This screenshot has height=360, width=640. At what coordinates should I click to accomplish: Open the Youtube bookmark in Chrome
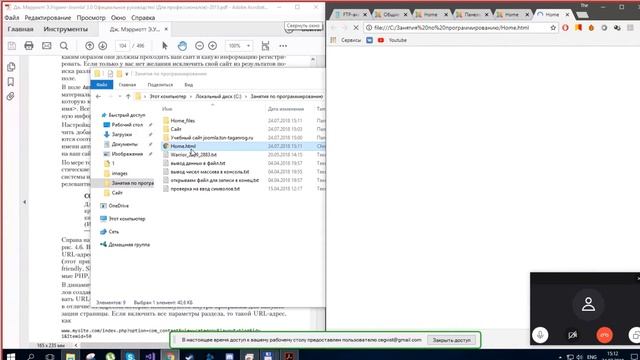click(392, 40)
